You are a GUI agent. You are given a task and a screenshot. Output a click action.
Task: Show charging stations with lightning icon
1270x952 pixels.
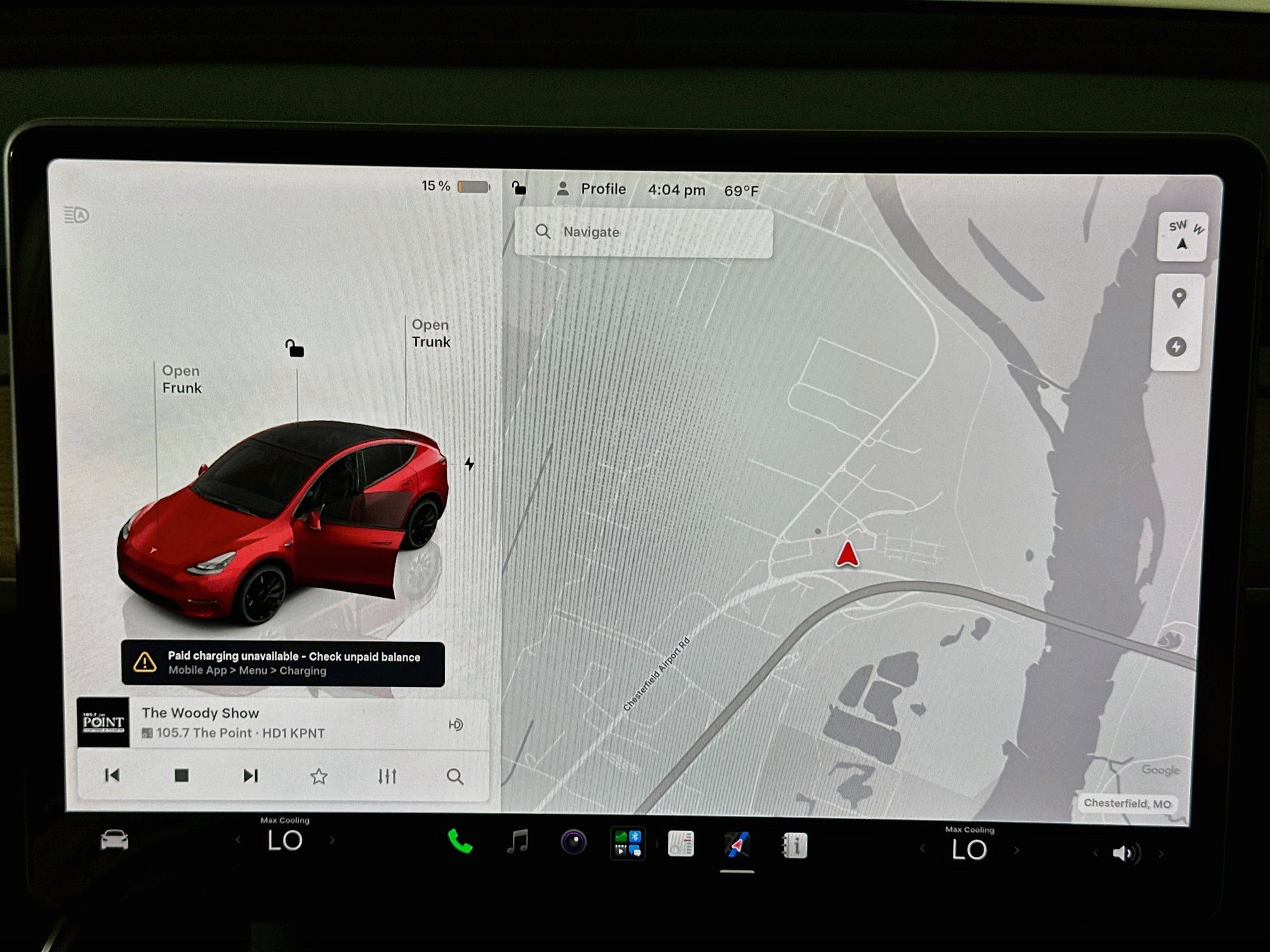pos(1176,346)
